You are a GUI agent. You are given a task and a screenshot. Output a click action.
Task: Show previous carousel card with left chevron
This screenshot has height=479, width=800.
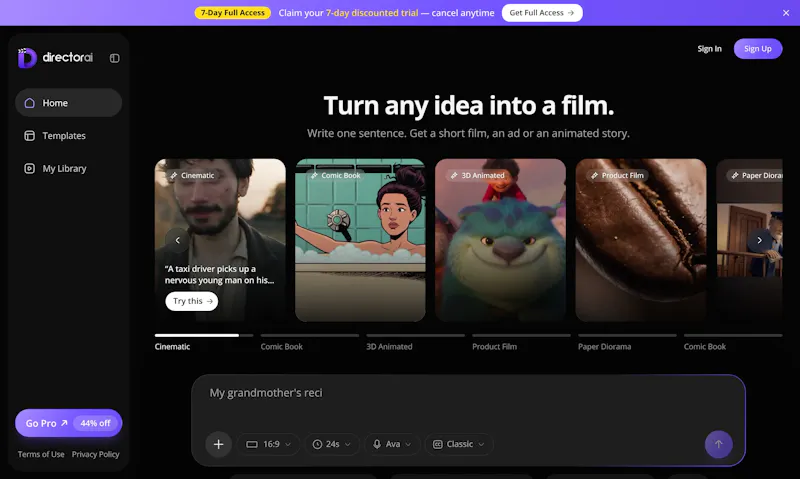pos(178,240)
